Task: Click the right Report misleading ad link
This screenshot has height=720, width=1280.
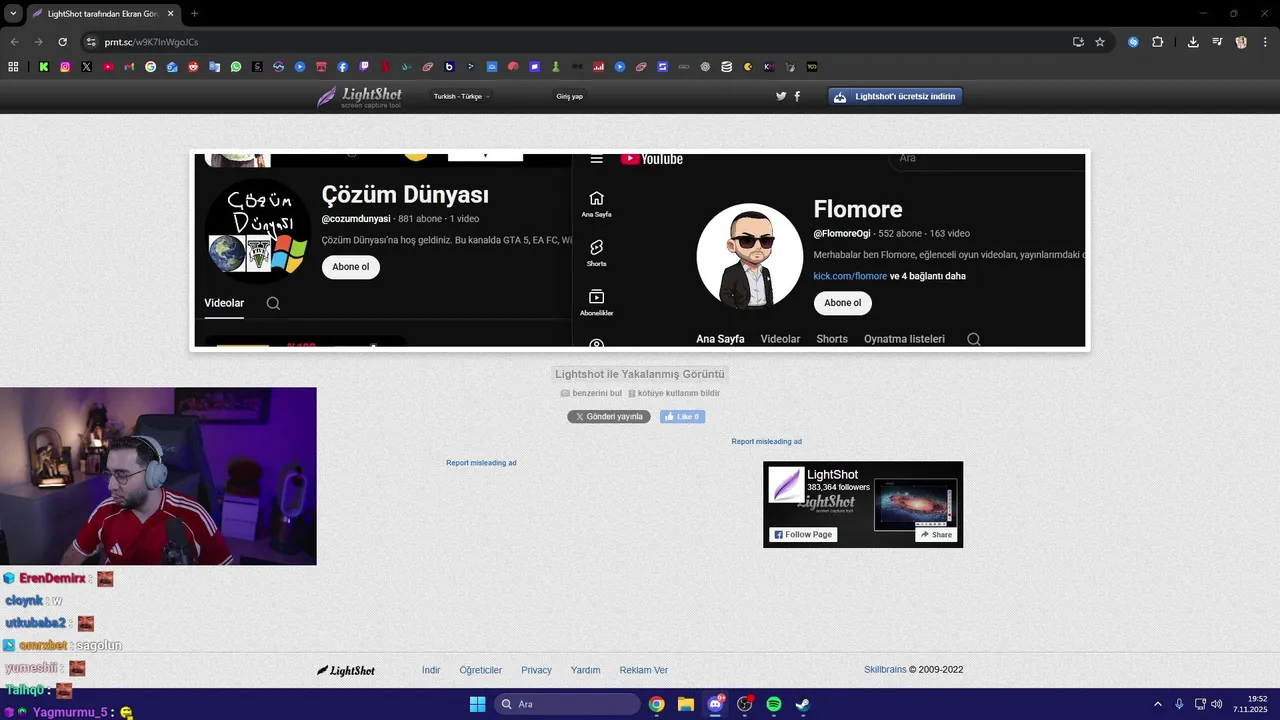Action: pyautogui.click(x=766, y=441)
